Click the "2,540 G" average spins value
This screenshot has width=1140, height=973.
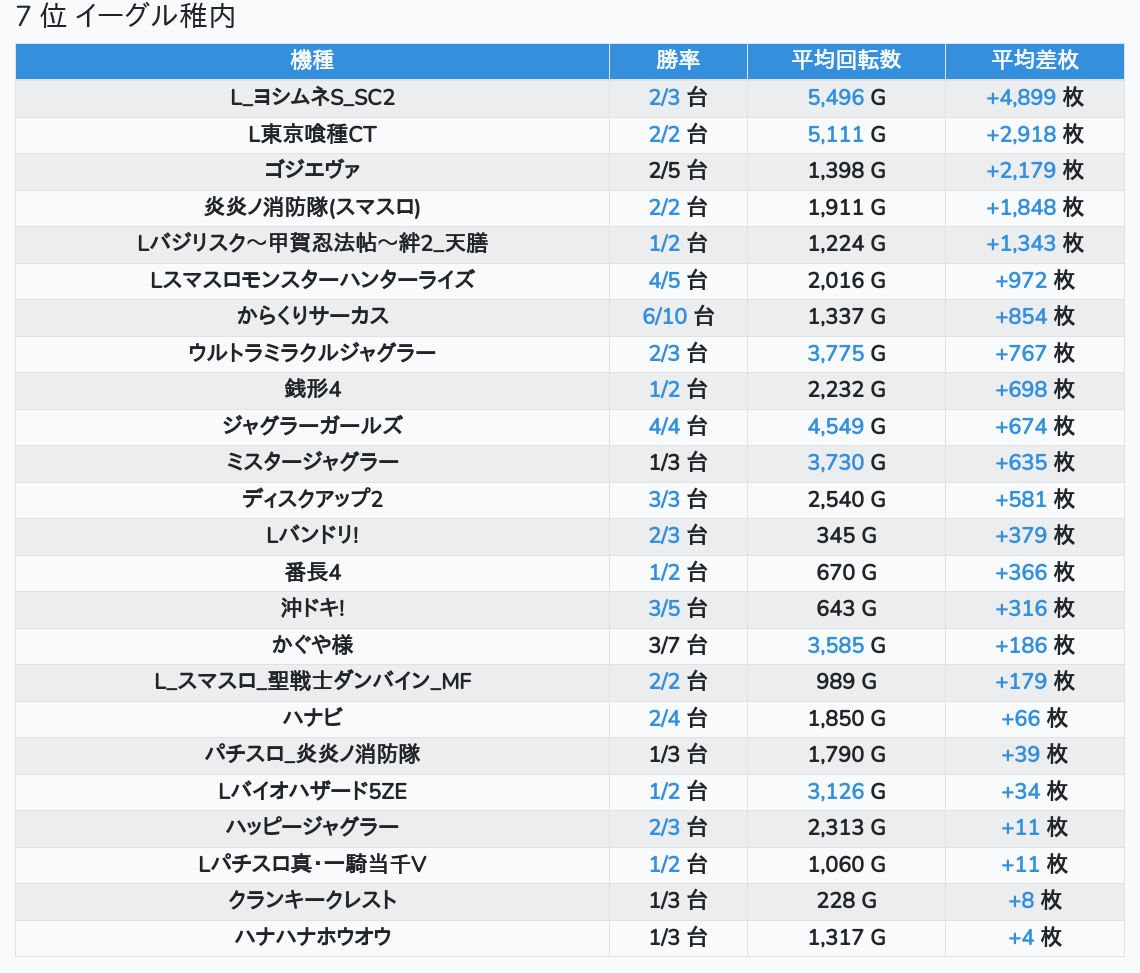(x=846, y=500)
